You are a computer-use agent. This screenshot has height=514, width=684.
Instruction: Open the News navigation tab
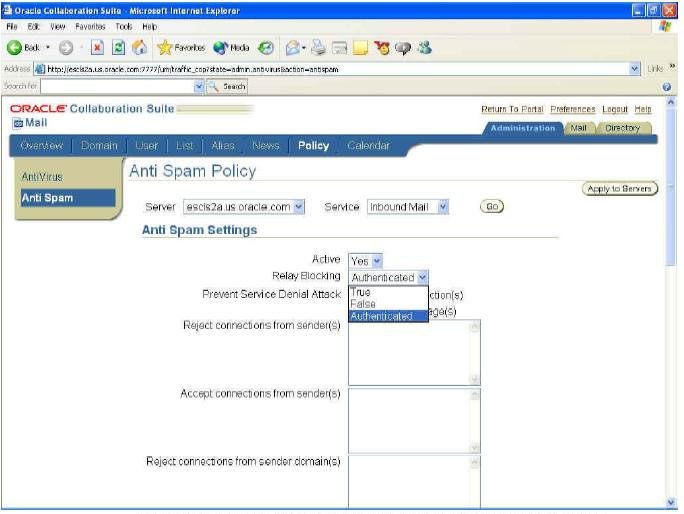[x=266, y=146]
